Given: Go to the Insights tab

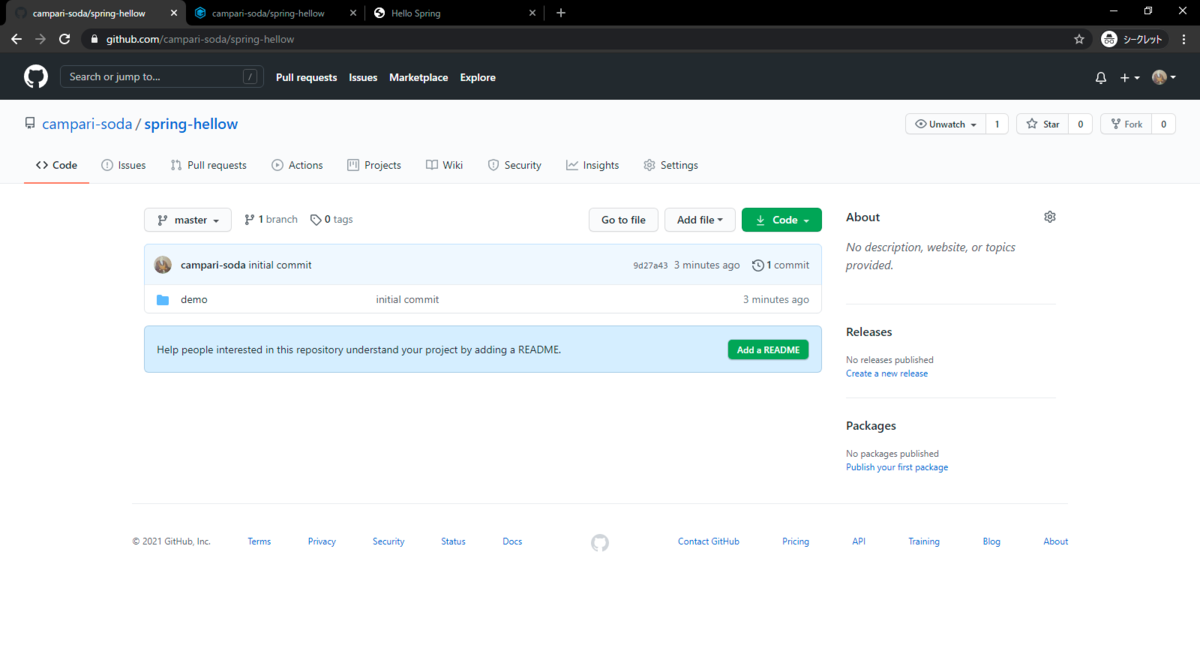Looking at the screenshot, I should point(592,165).
